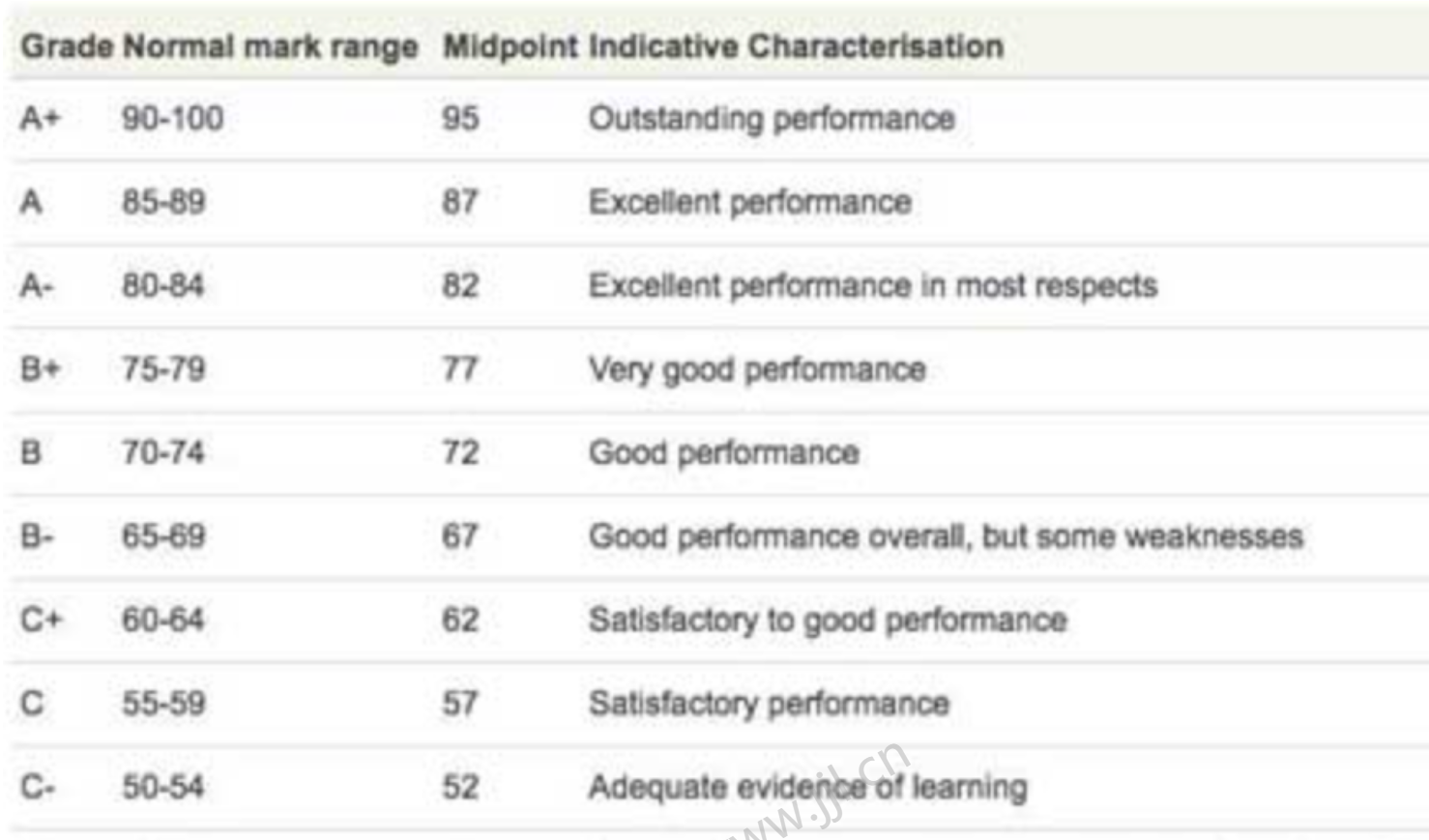The width and height of the screenshot is (1429, 840).
Task: Click the B+ grade cell
Action: pyautogui.click(x=40, y=369)
